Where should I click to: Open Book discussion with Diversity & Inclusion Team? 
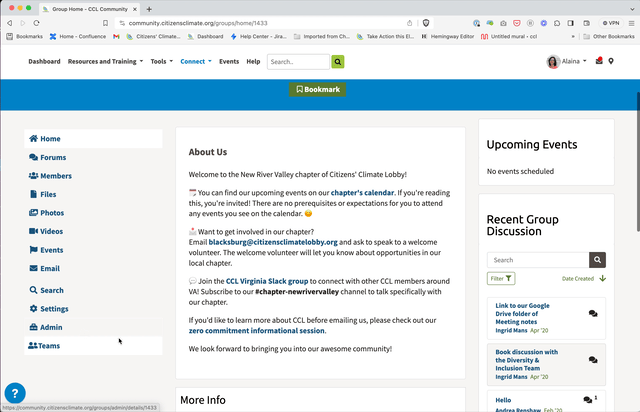click(x=527, y=360)
